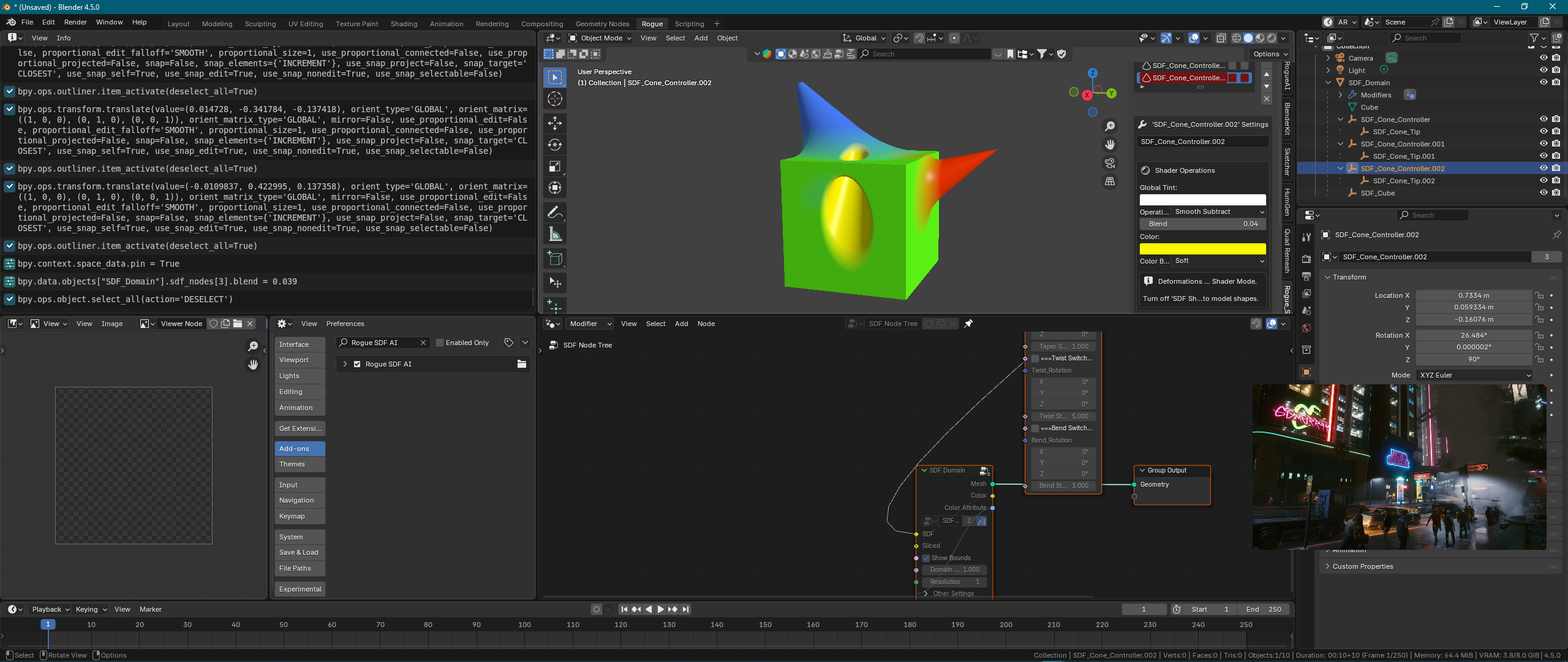Toggle the Bend Switch checkbox

(x=1035, y=428)
